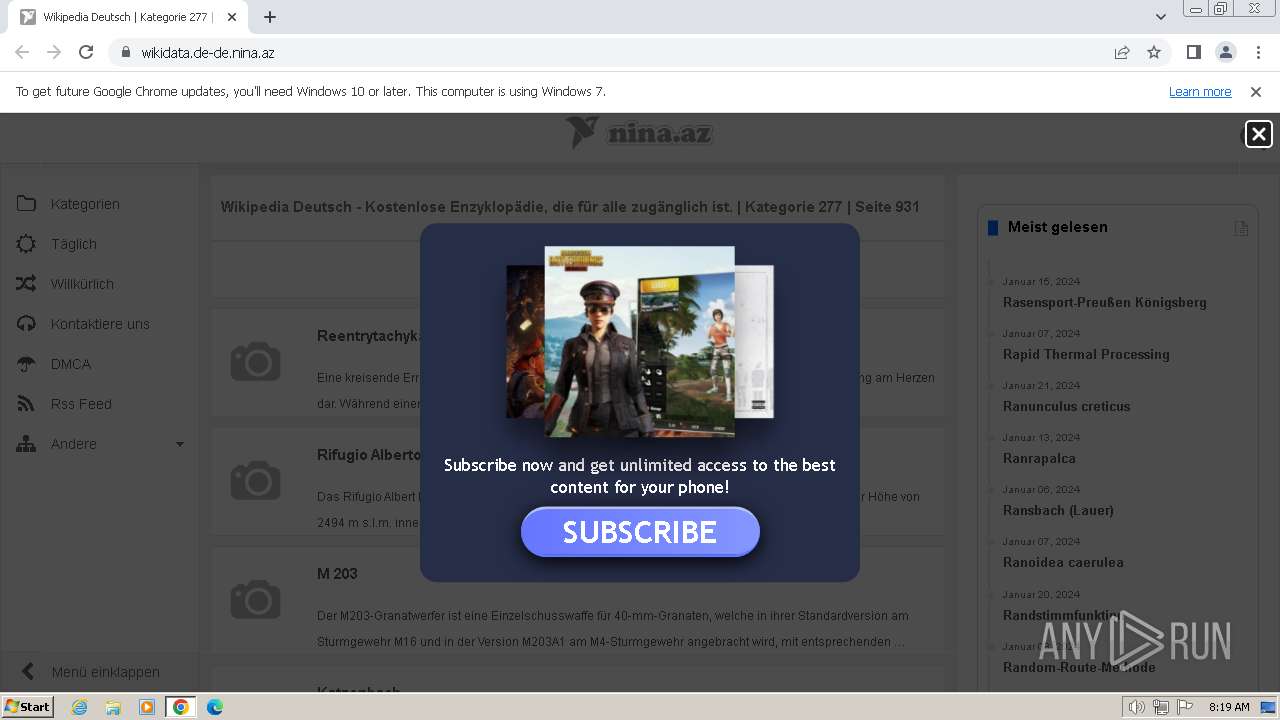This screenshot has width=1280, height=720.
Task: Click the system clock showing 8:19 AM
Action: click(1229, 707)
